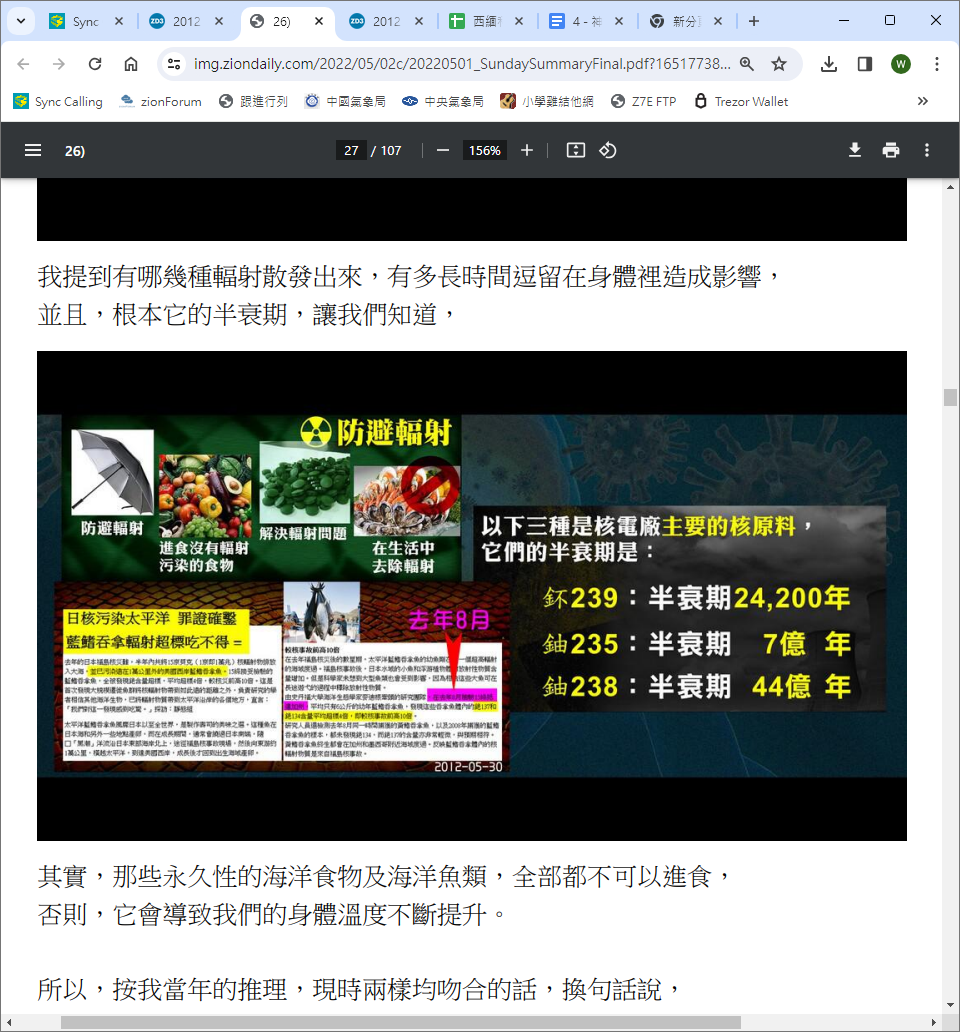
Task: Go back to previous page
Action: pyautogui.click(x=23, y=64)
